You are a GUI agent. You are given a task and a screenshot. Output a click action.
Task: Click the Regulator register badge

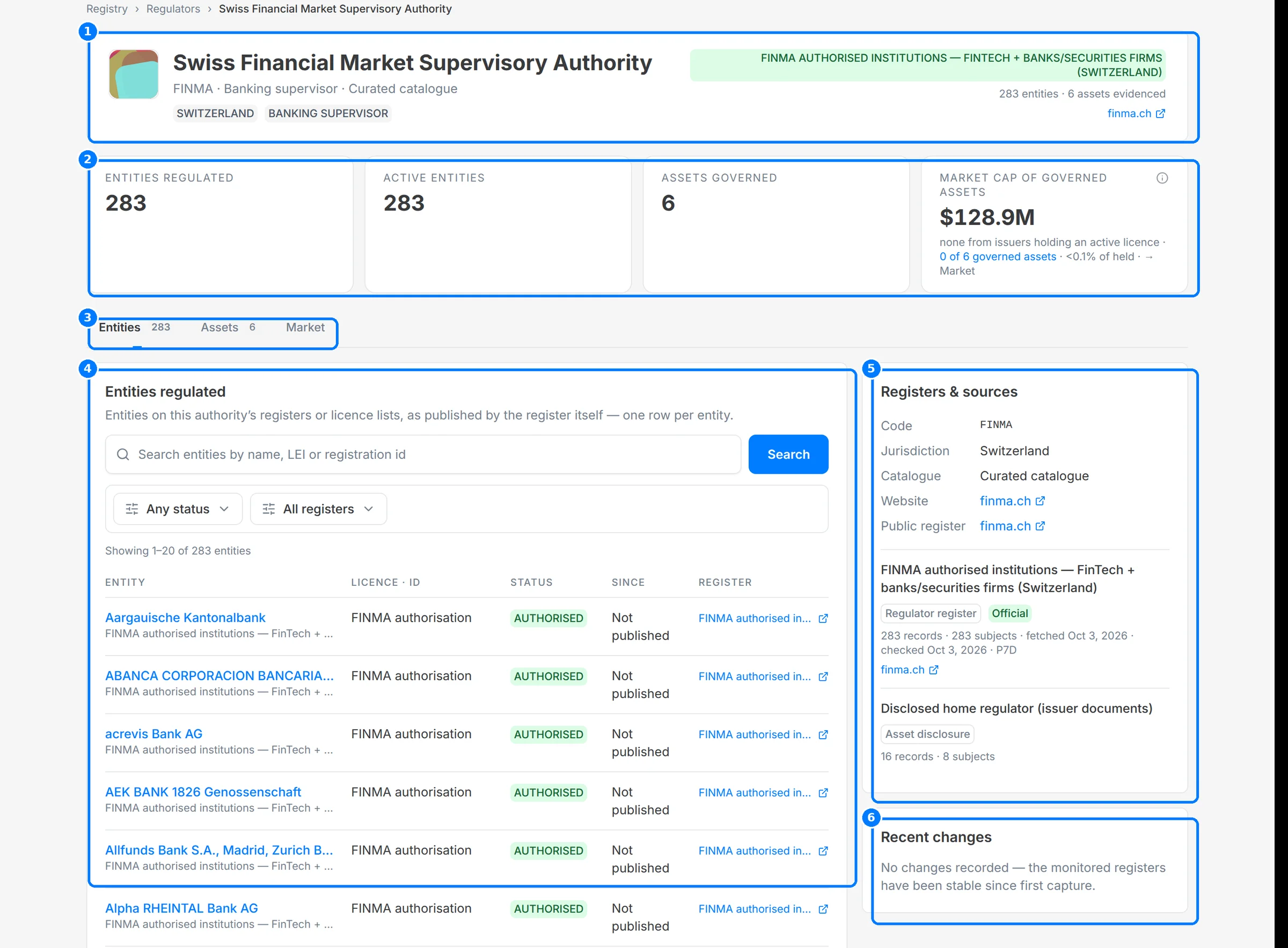click(931, 613)
